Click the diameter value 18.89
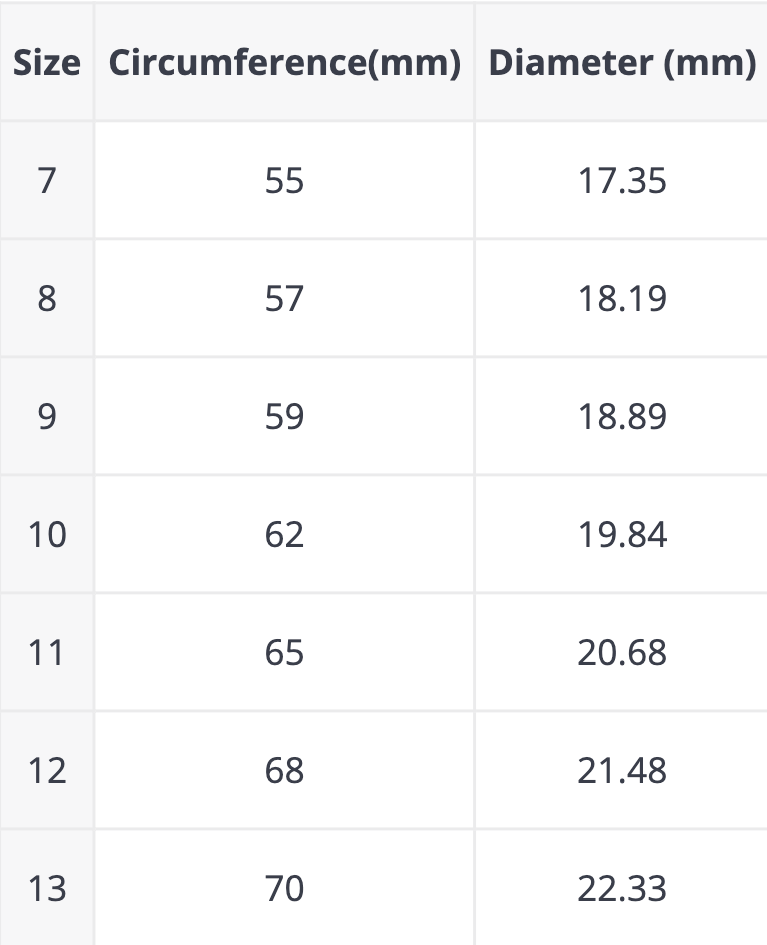The width and height of the screenshot is (767, 945). 622,417
